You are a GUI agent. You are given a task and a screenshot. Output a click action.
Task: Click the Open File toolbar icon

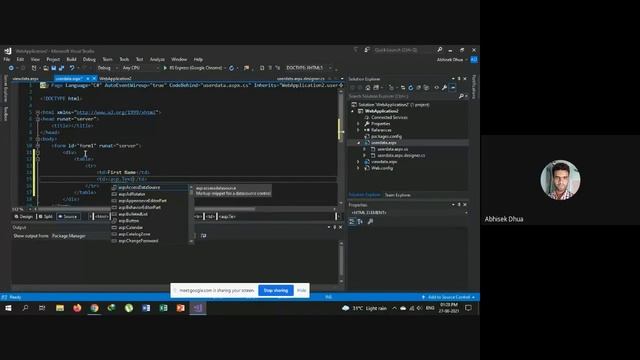46,68
